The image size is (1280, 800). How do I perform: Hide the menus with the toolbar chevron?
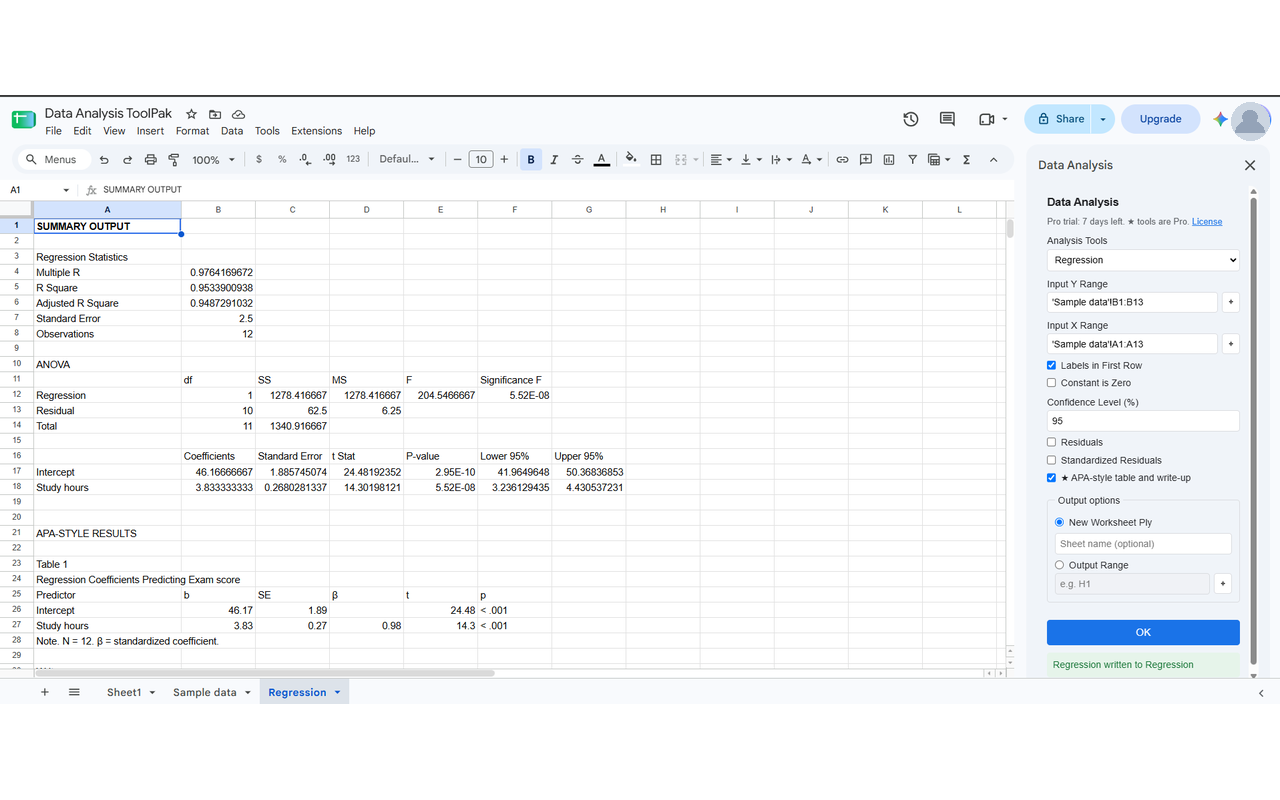pos(993,159)
